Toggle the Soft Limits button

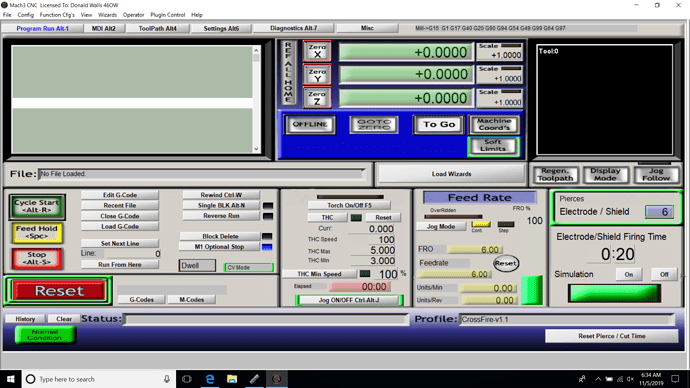pos(493,146)
